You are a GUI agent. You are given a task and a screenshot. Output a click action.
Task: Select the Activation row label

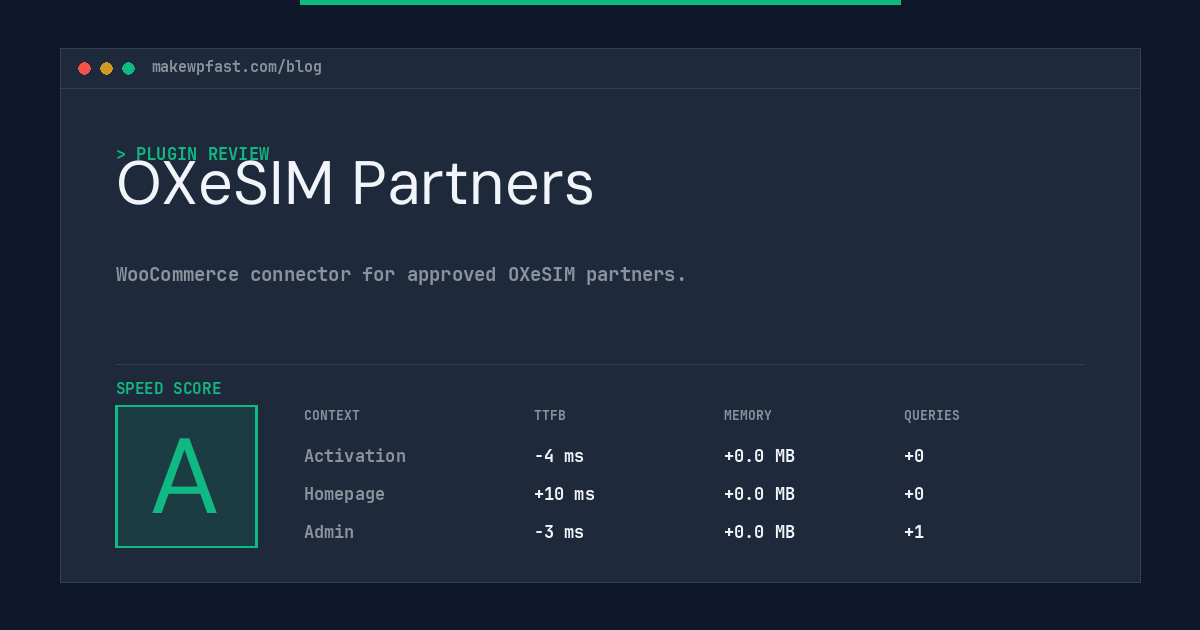tap(355, 456)
